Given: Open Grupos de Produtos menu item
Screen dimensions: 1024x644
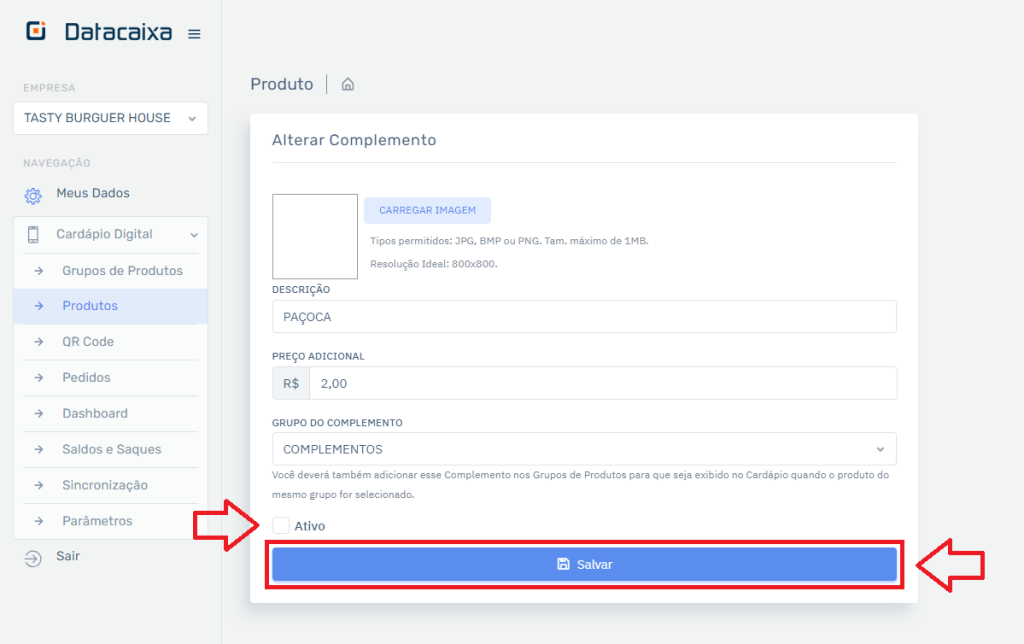Looking at the screenshot, I should (122, 271).
